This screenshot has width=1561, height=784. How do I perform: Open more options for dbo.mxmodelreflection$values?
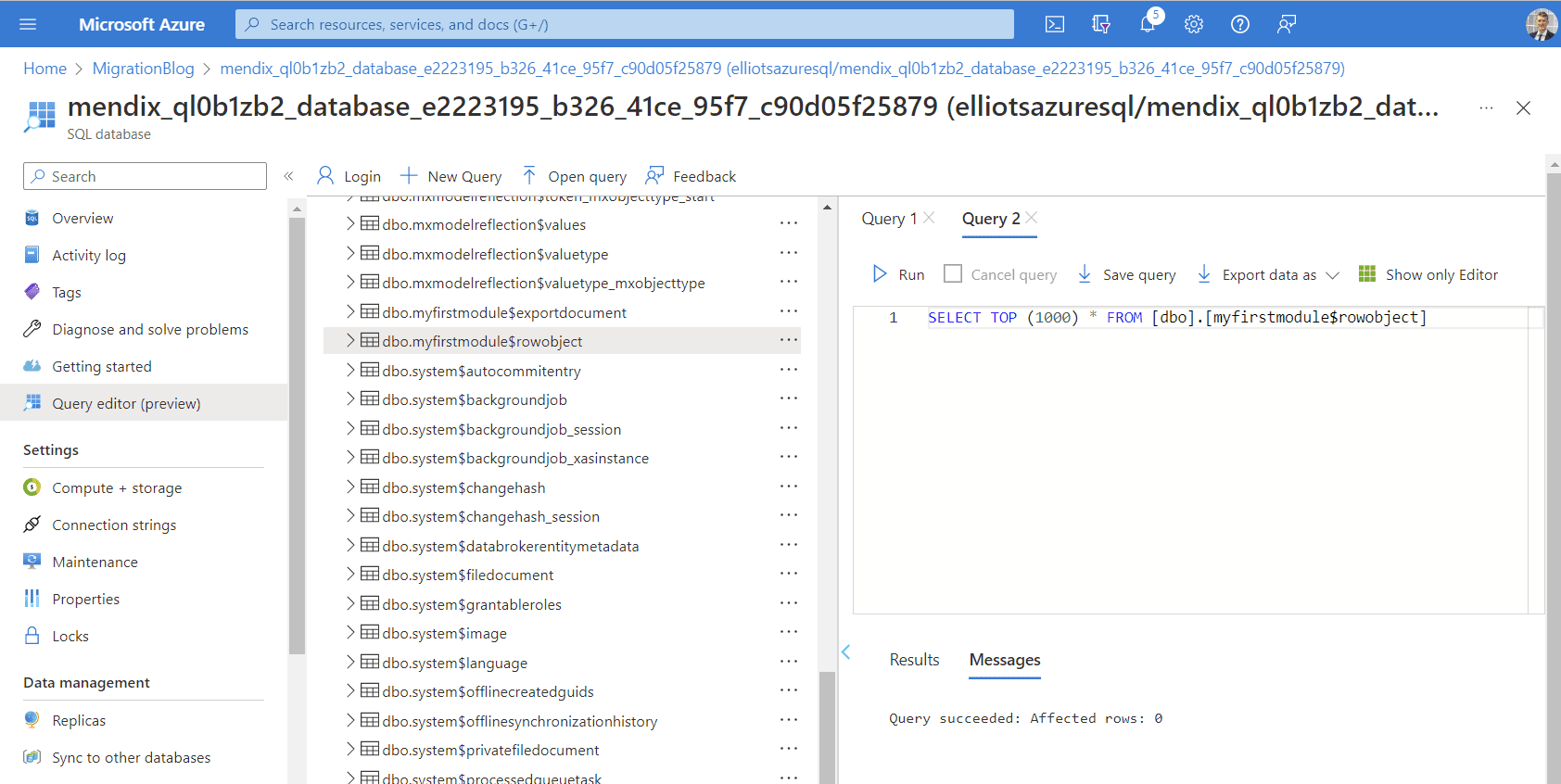pyautogui.click(x=789, y=223)
